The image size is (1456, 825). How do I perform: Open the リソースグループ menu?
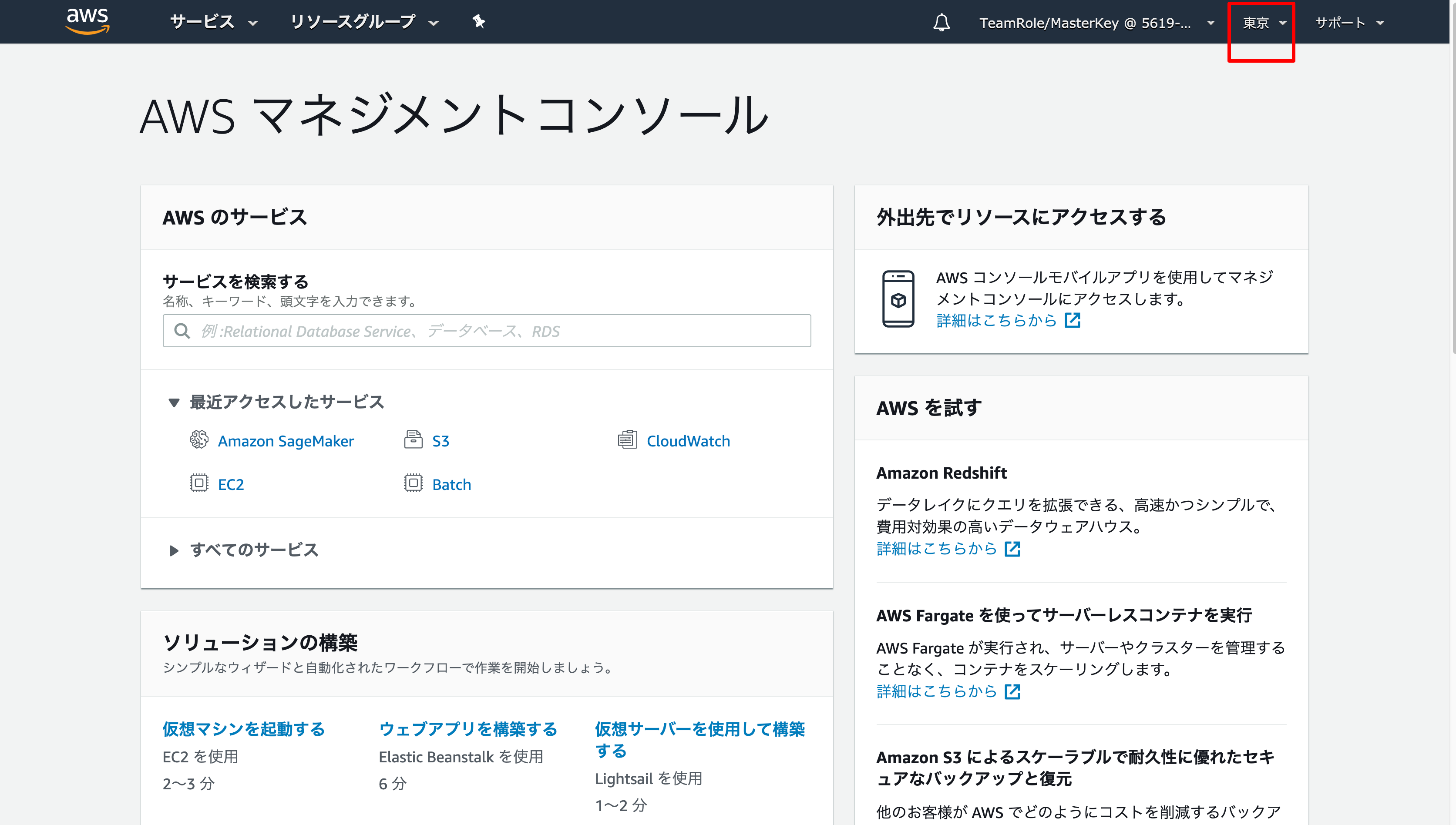click(x=364, y=22)
